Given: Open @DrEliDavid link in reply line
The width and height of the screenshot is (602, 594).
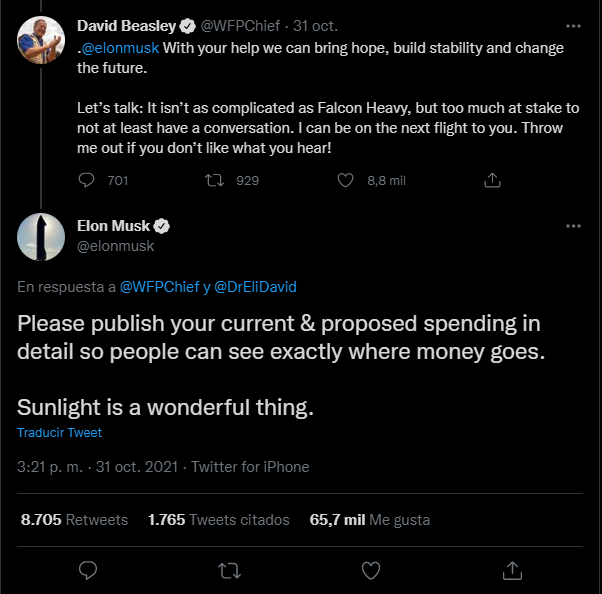Looking at the screenshot, I should click(255, 287).
